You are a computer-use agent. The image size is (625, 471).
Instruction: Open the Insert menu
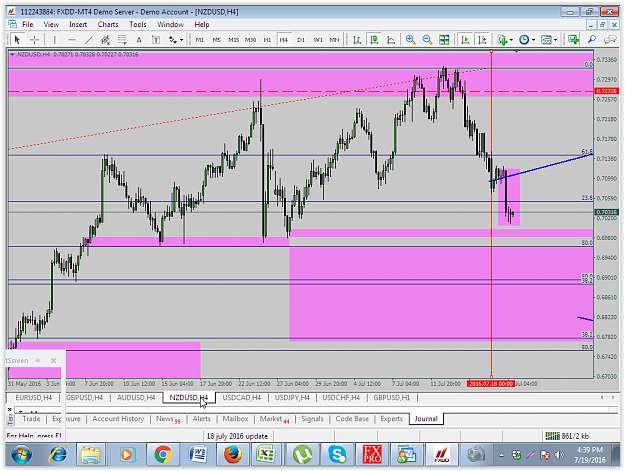(78, 24)
